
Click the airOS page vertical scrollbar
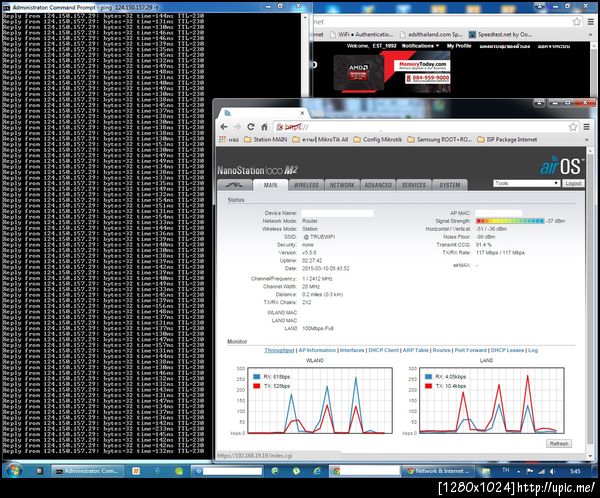590,302
